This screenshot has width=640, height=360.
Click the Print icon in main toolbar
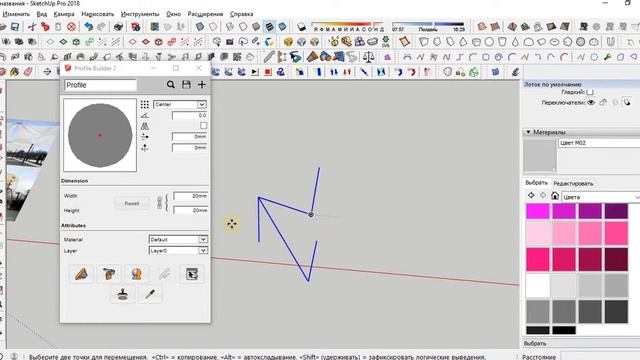[118, 27]
